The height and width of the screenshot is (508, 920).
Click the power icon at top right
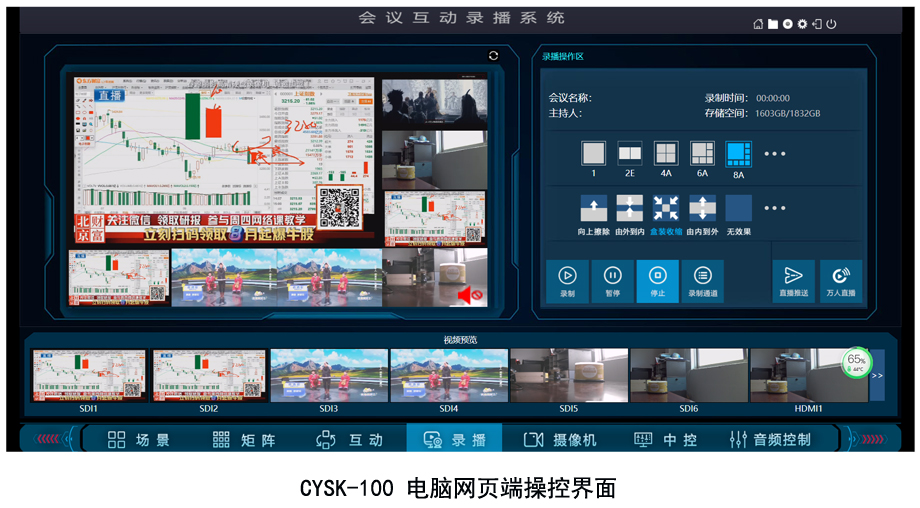[831, 24]
